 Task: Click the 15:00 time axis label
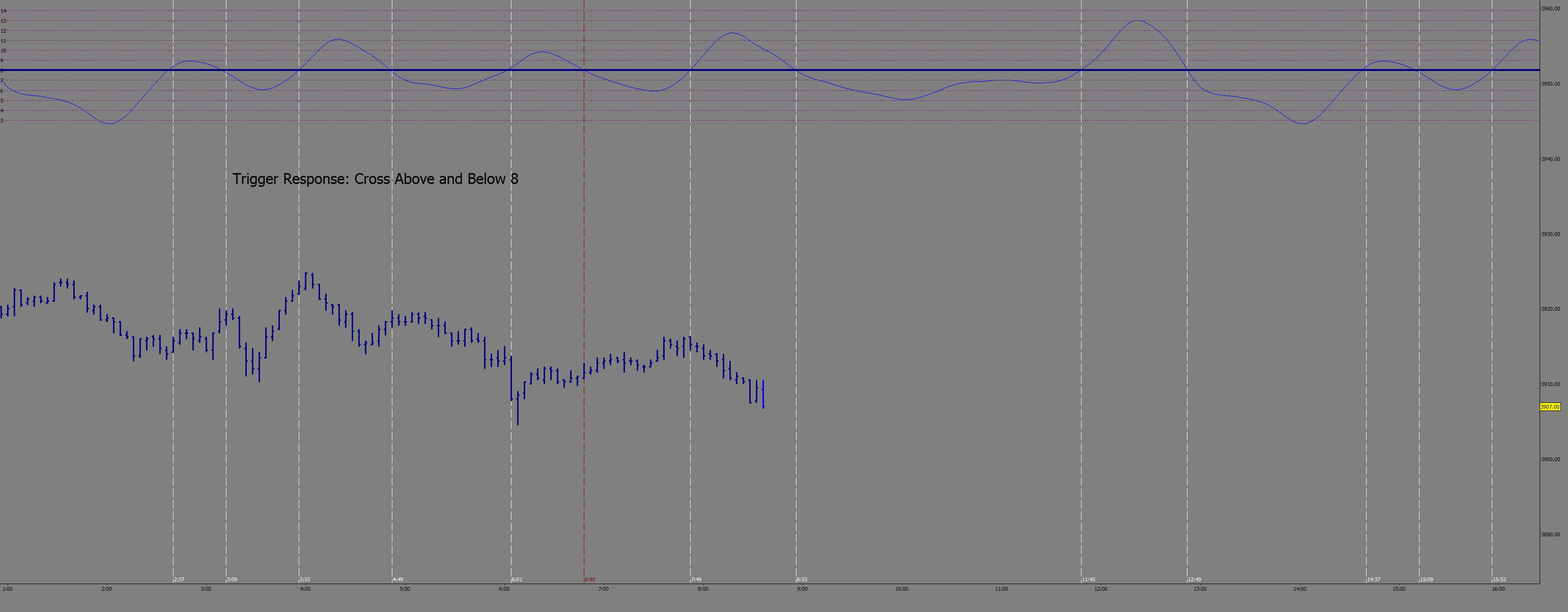click(x=1399, y=589)
